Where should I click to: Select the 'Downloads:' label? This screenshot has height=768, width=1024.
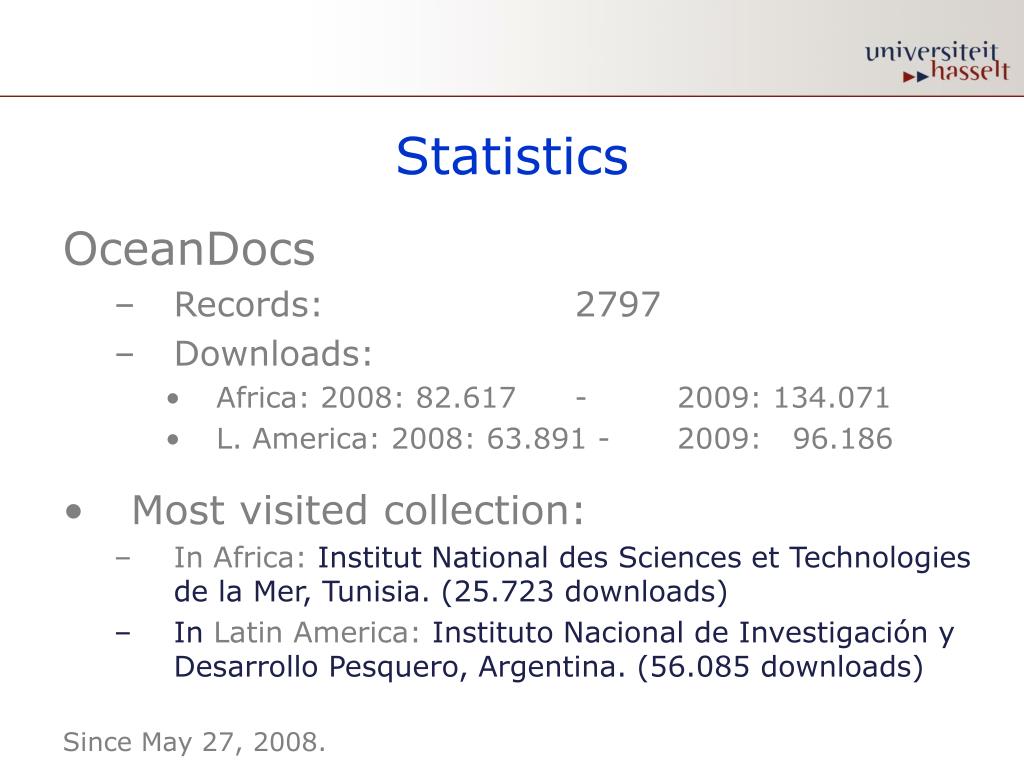[274, 353]
